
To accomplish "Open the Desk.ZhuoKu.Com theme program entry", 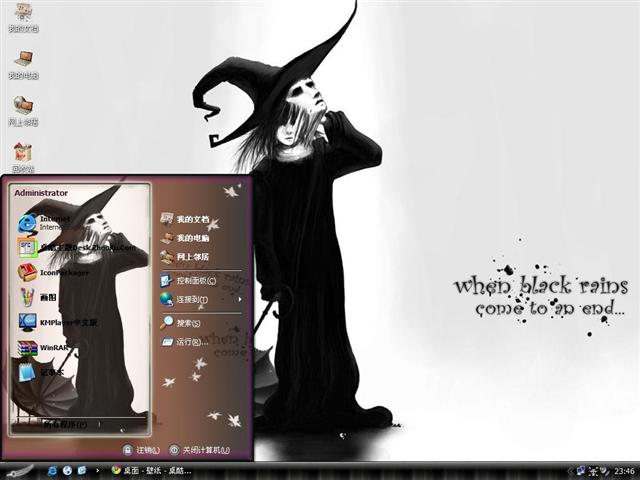I will [77, 247].
